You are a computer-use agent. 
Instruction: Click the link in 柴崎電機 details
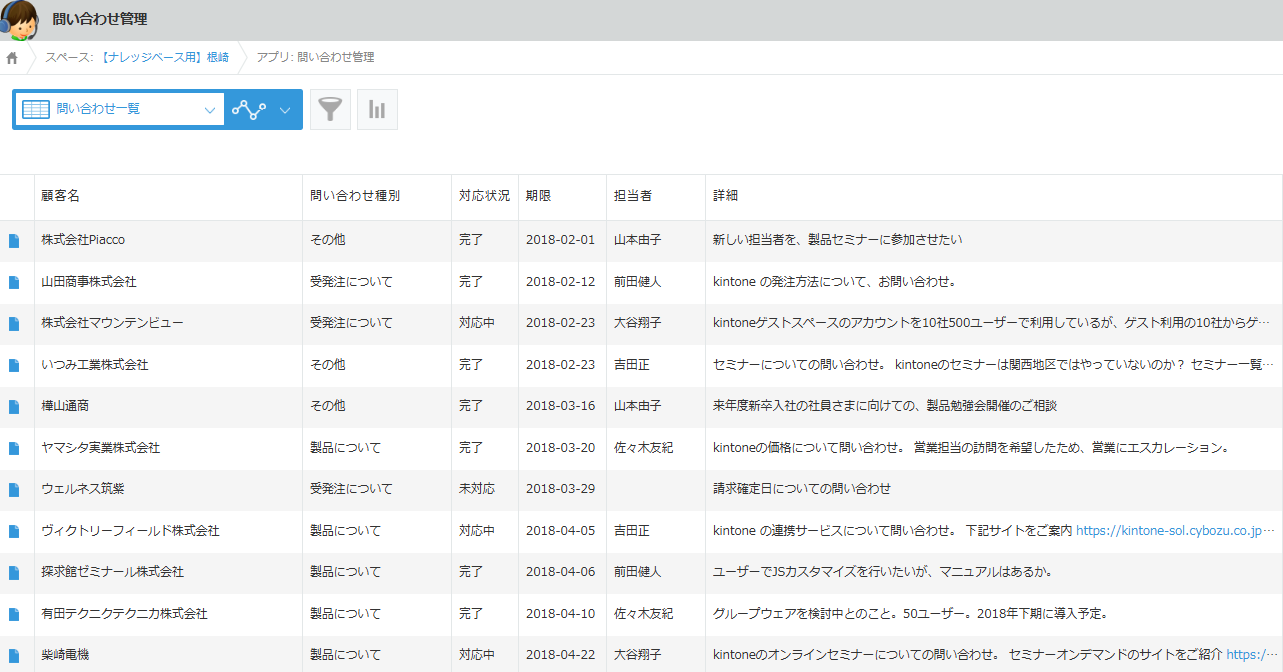[1252, 655]
